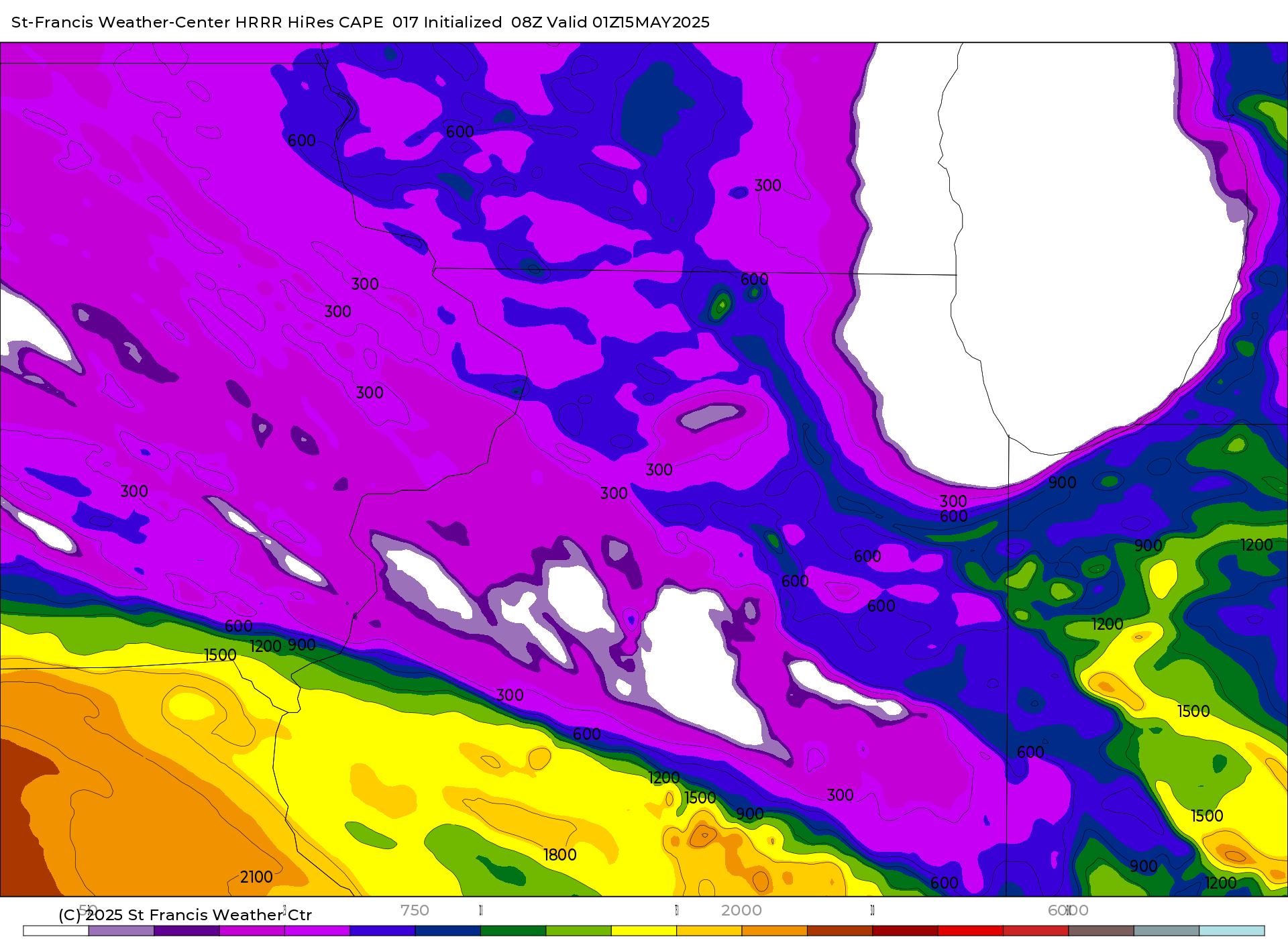Click the '(C) 2025 St Francis Weather Ctr' copyright

[x=185, y=915]
